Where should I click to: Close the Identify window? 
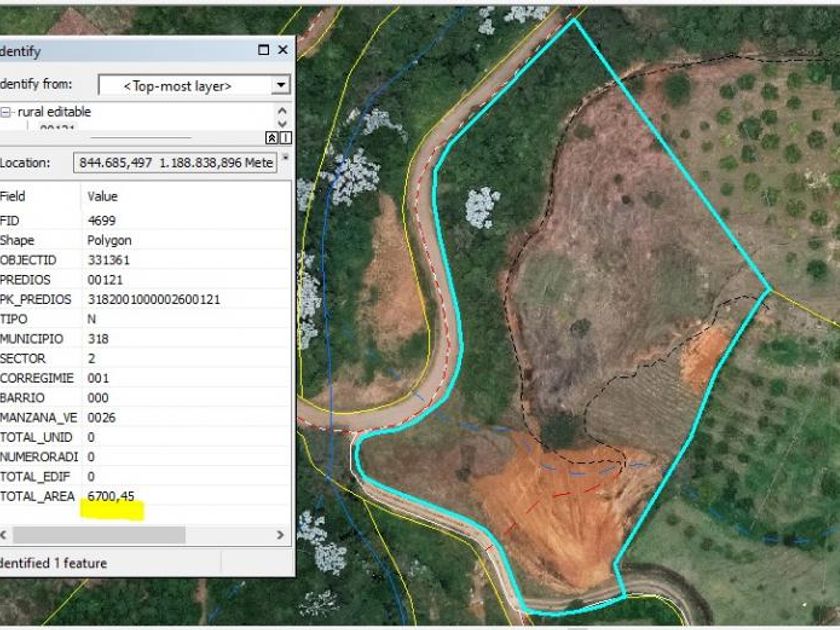(x=283, y=50)
